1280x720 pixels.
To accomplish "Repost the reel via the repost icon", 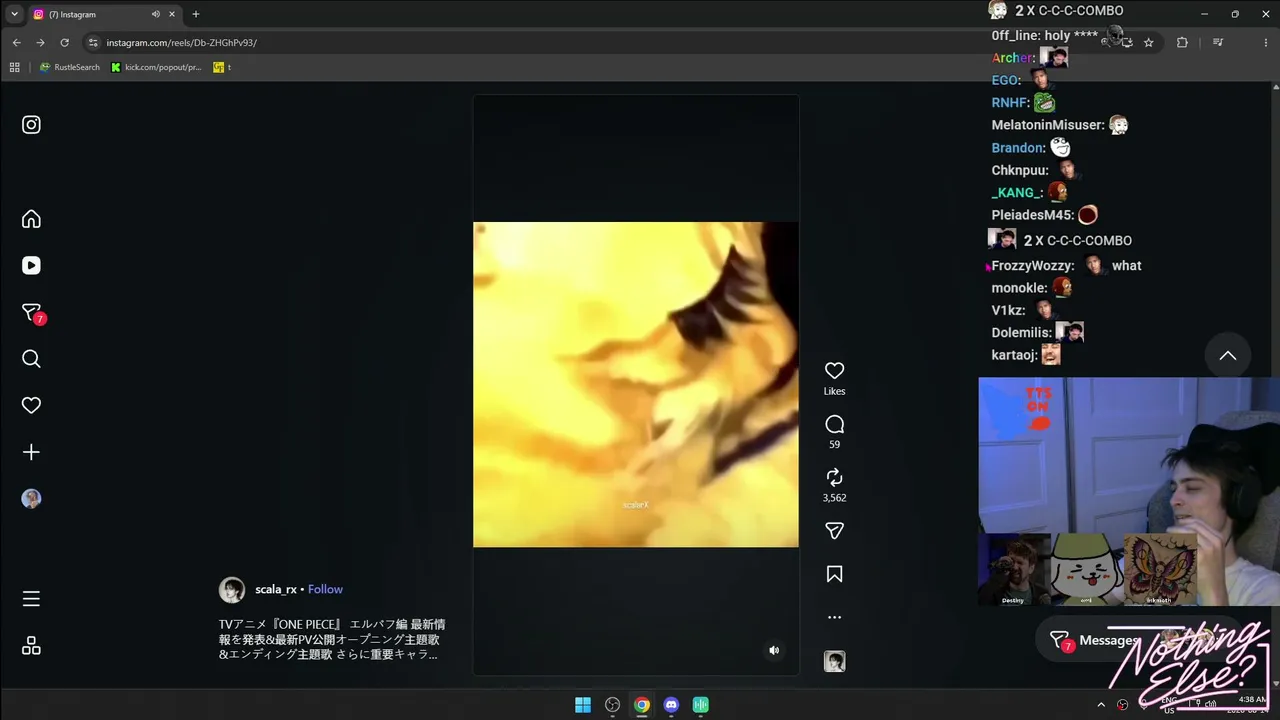I will coord(834,478).
